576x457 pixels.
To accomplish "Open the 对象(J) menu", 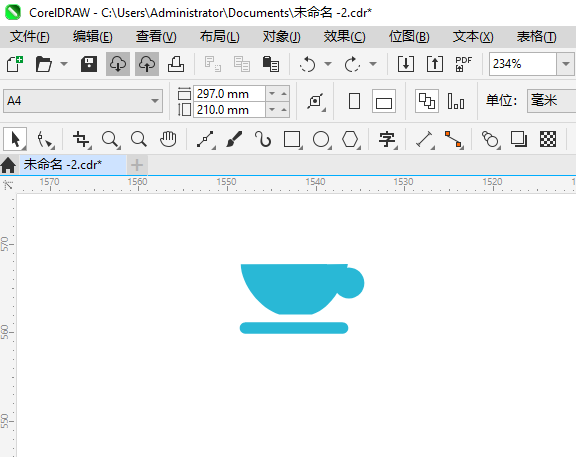I will (x=281, y=37).
